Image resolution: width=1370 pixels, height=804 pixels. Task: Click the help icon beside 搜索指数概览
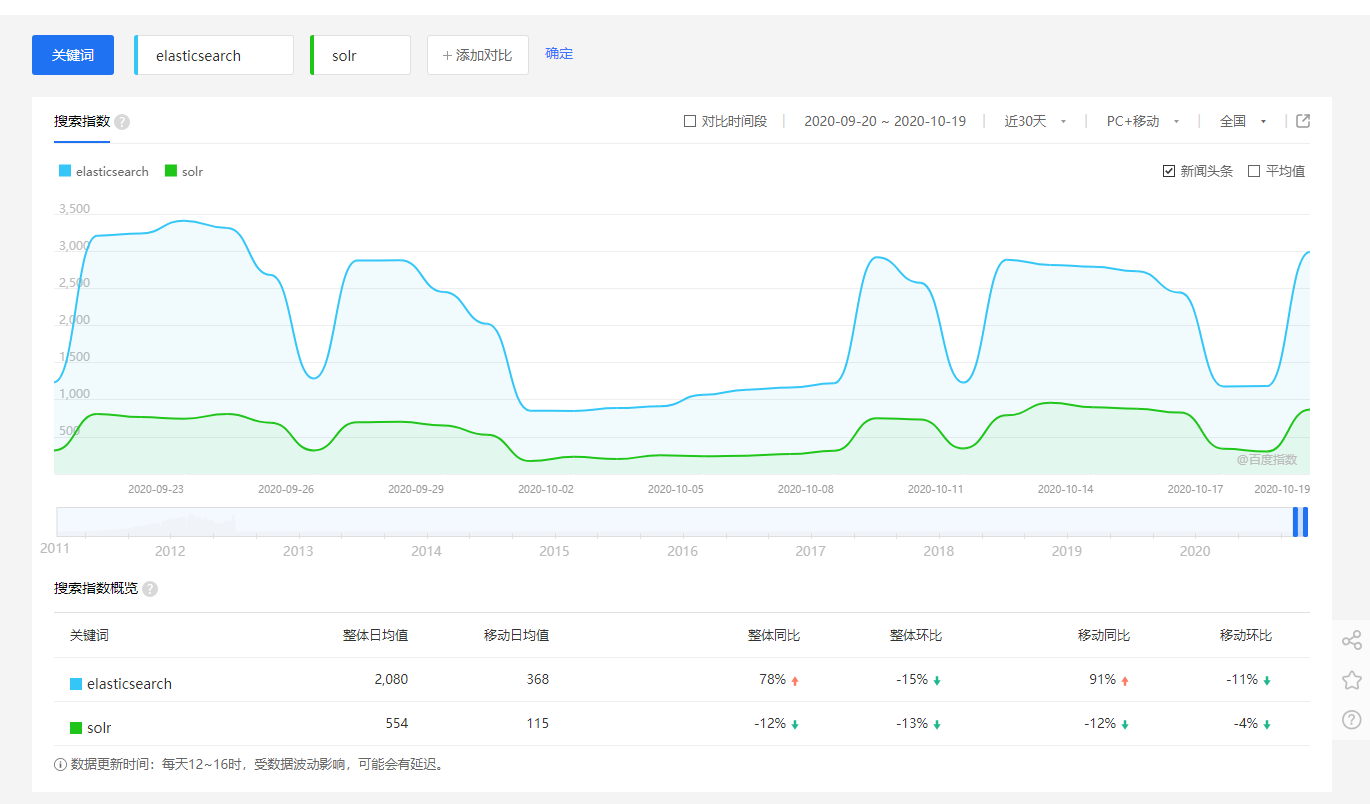pos(150,589)
